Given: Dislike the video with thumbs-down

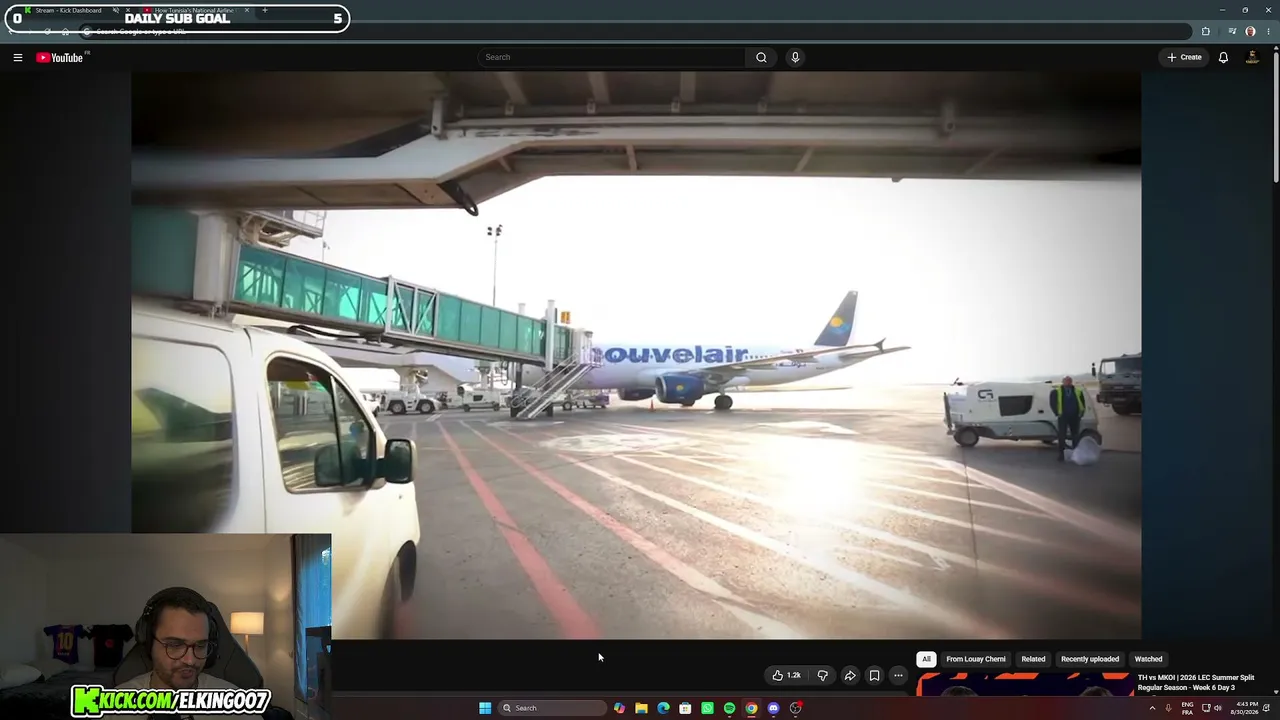Looking at the screenshot, I should (x=822, y=675).
